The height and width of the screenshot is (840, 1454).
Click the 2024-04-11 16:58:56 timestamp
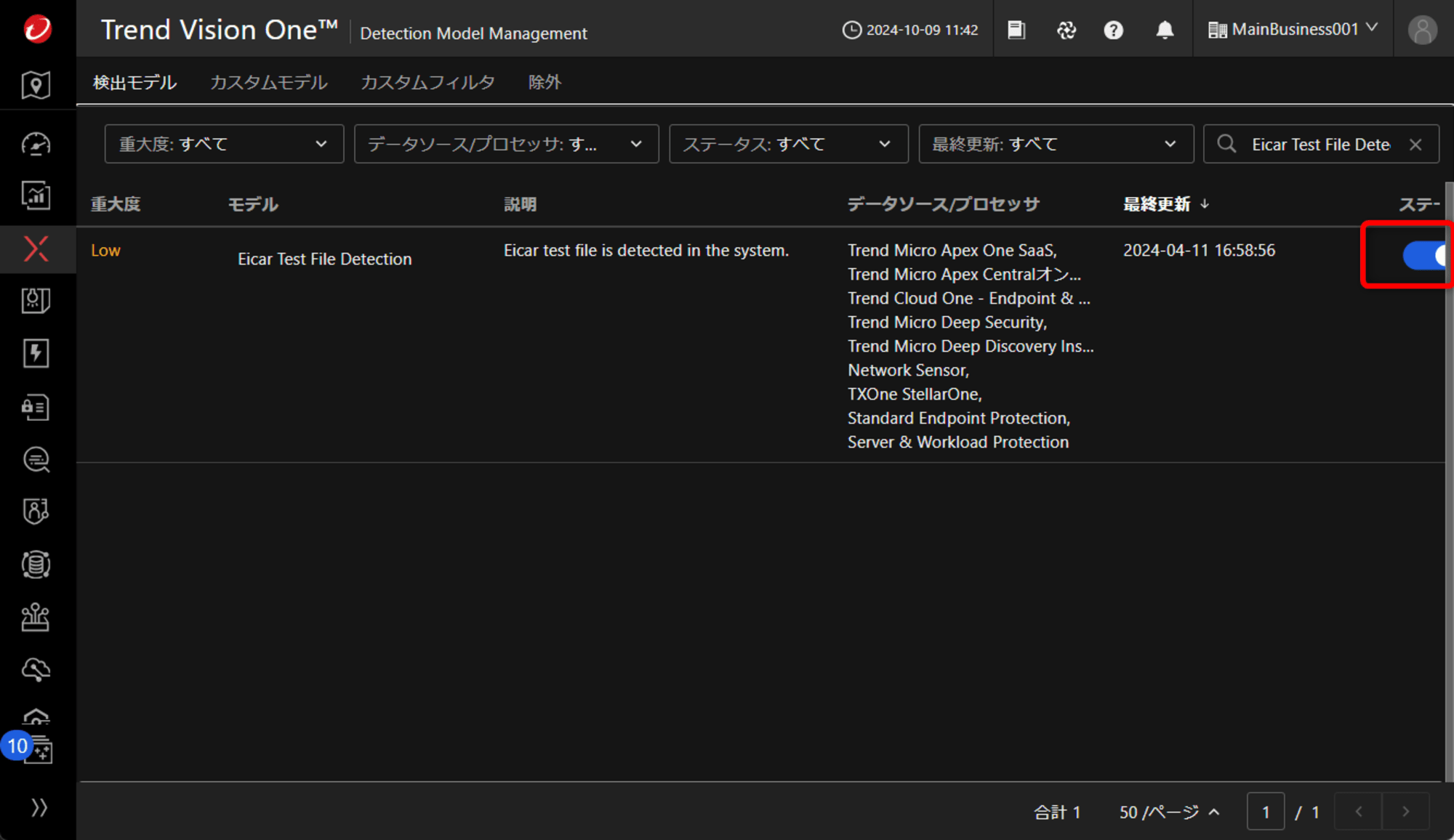(x=1199, y=250)
